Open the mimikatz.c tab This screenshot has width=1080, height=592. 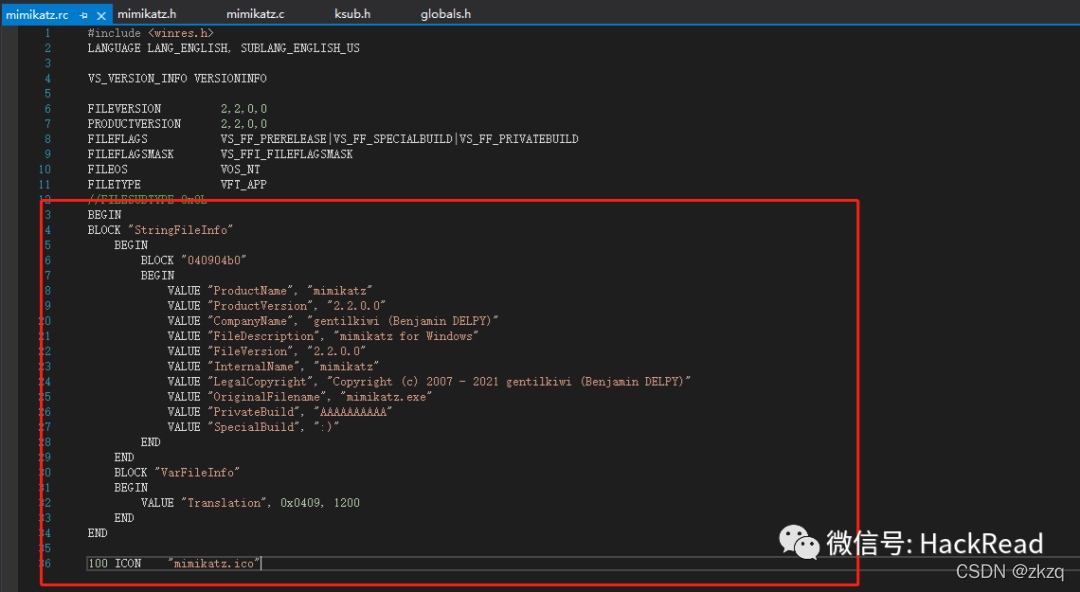(x=255, y=14)
